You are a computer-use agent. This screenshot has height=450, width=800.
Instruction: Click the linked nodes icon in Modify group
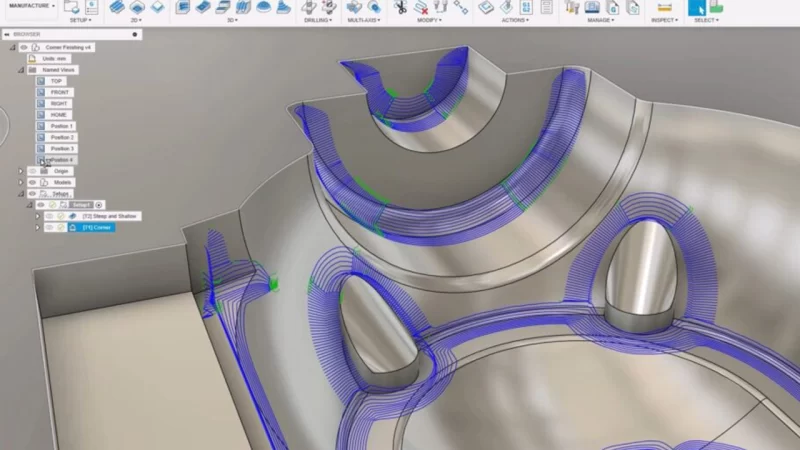[x=461, y=7]
